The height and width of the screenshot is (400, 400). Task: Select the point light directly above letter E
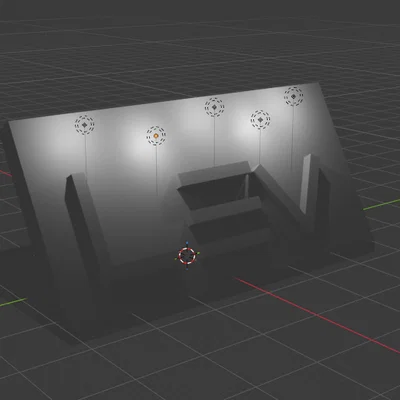click(x=214, y=107)
